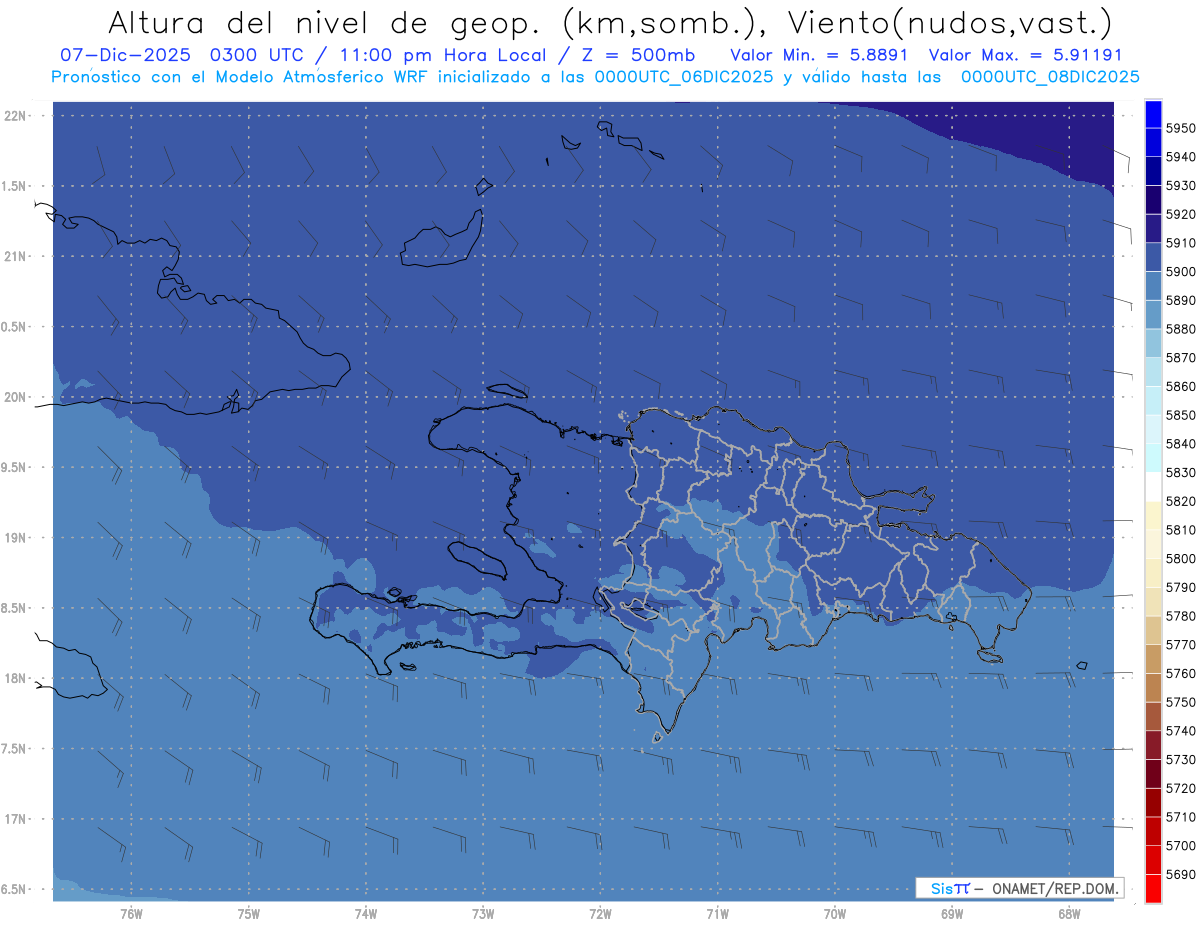
Task: Click the '17N' latitude label
Action: point(13,819)
